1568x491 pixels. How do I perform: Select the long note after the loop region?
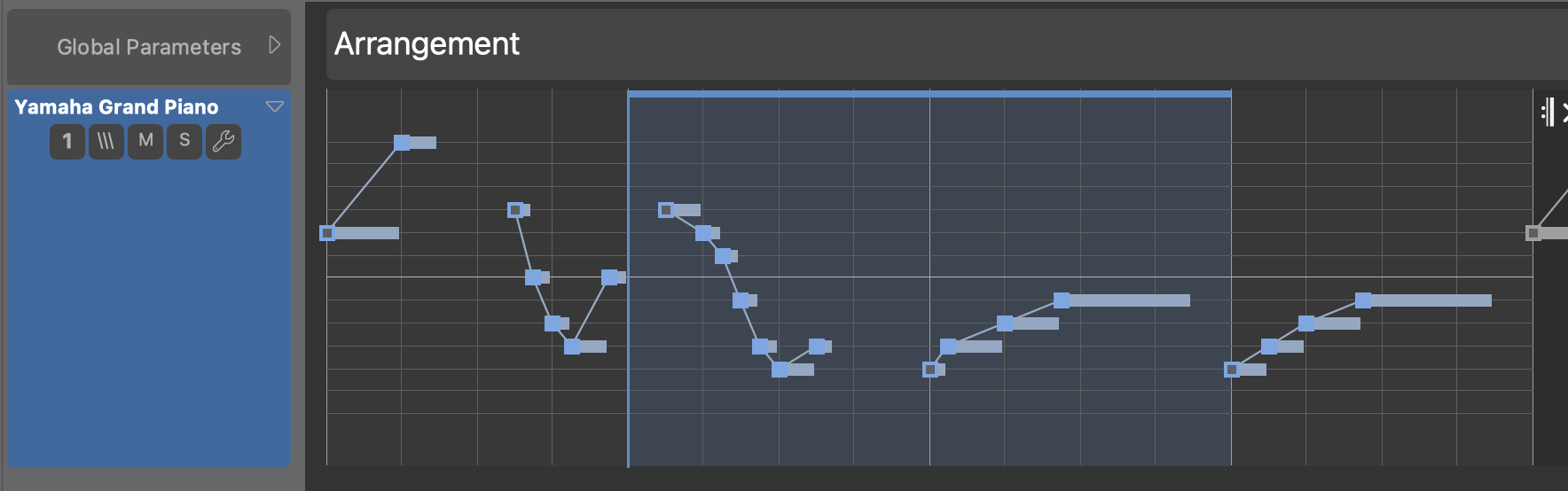coord(1423,300)
